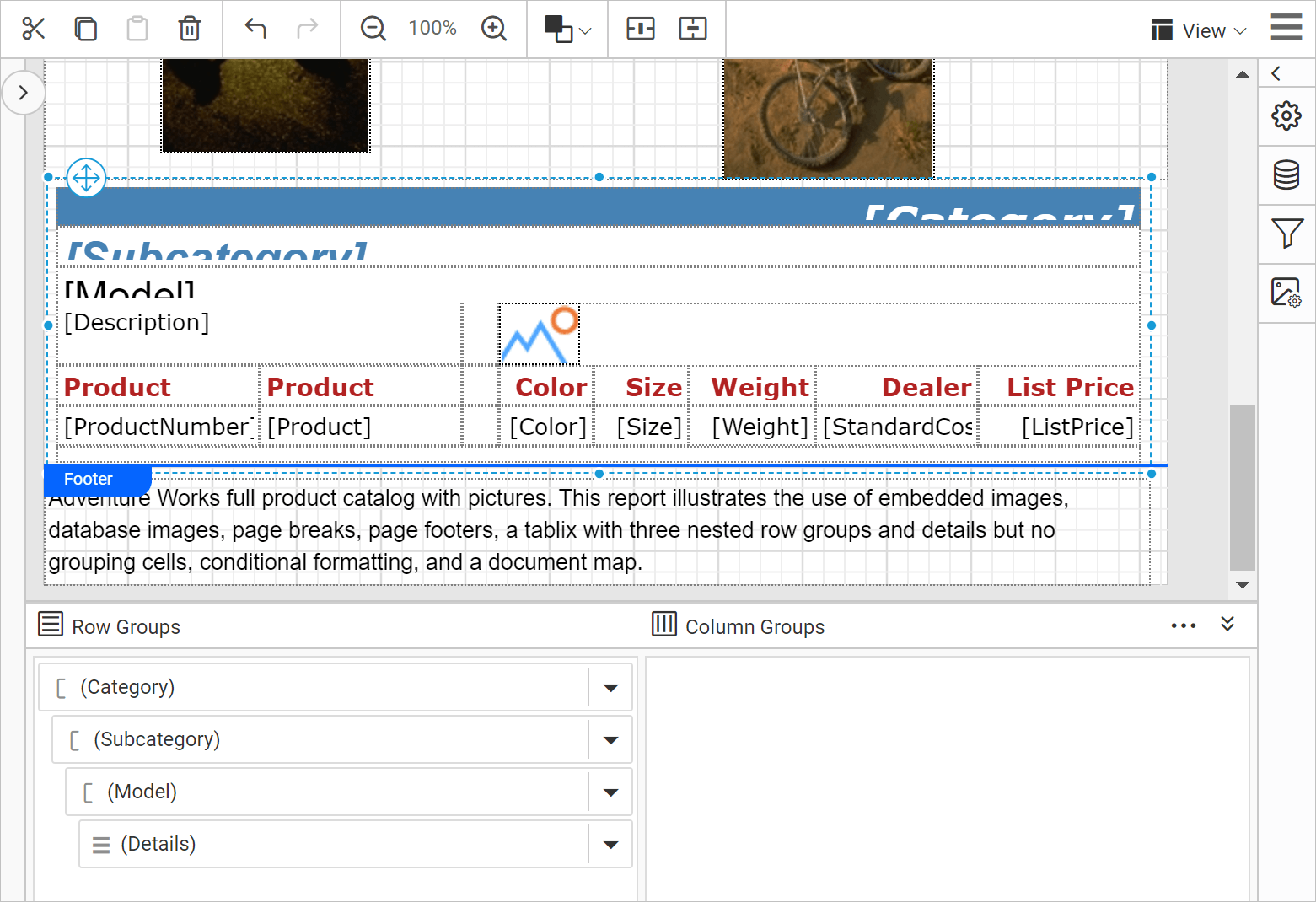
Task: Select the Size header cell
Action: (642, 387)
